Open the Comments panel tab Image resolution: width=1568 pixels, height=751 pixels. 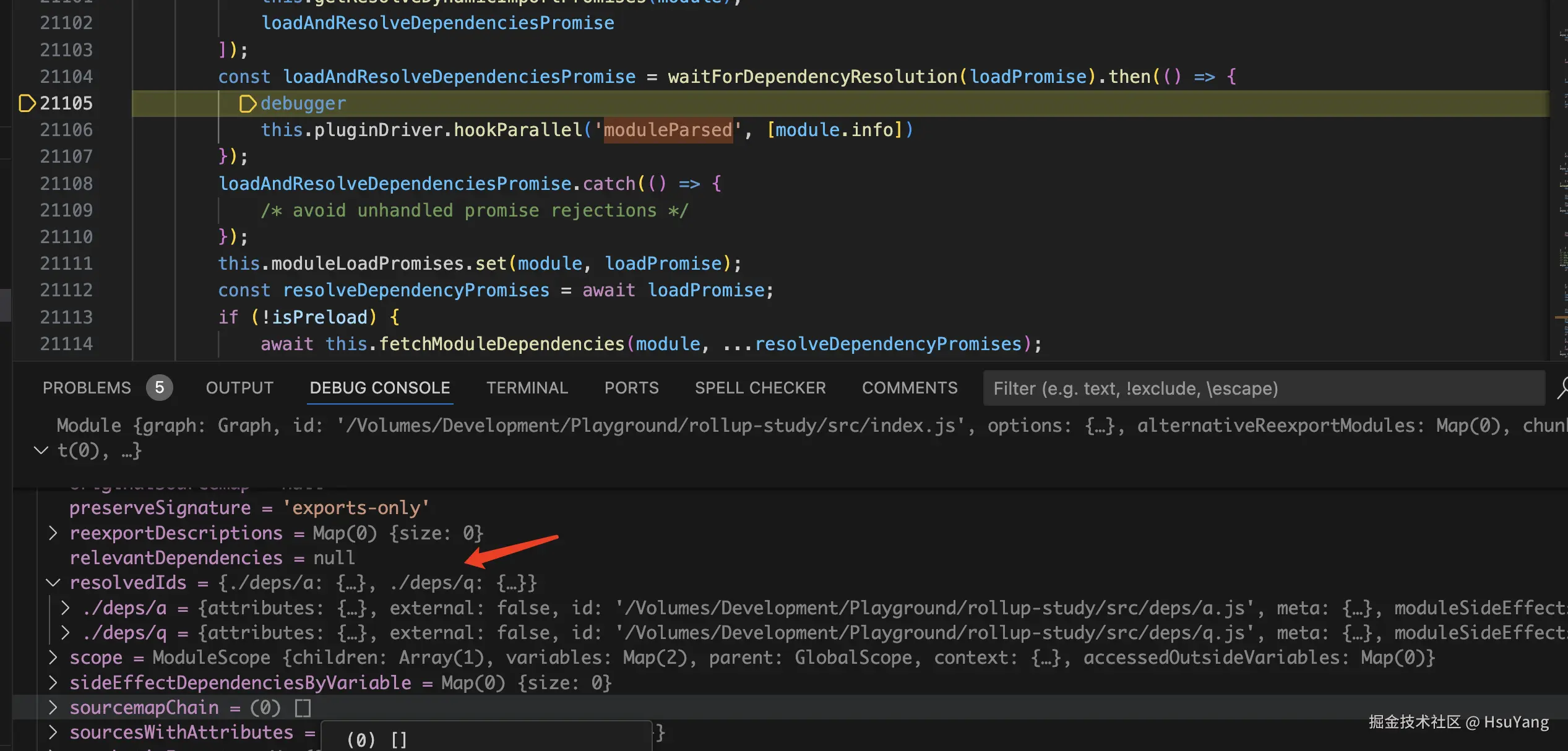pos(910,388)
